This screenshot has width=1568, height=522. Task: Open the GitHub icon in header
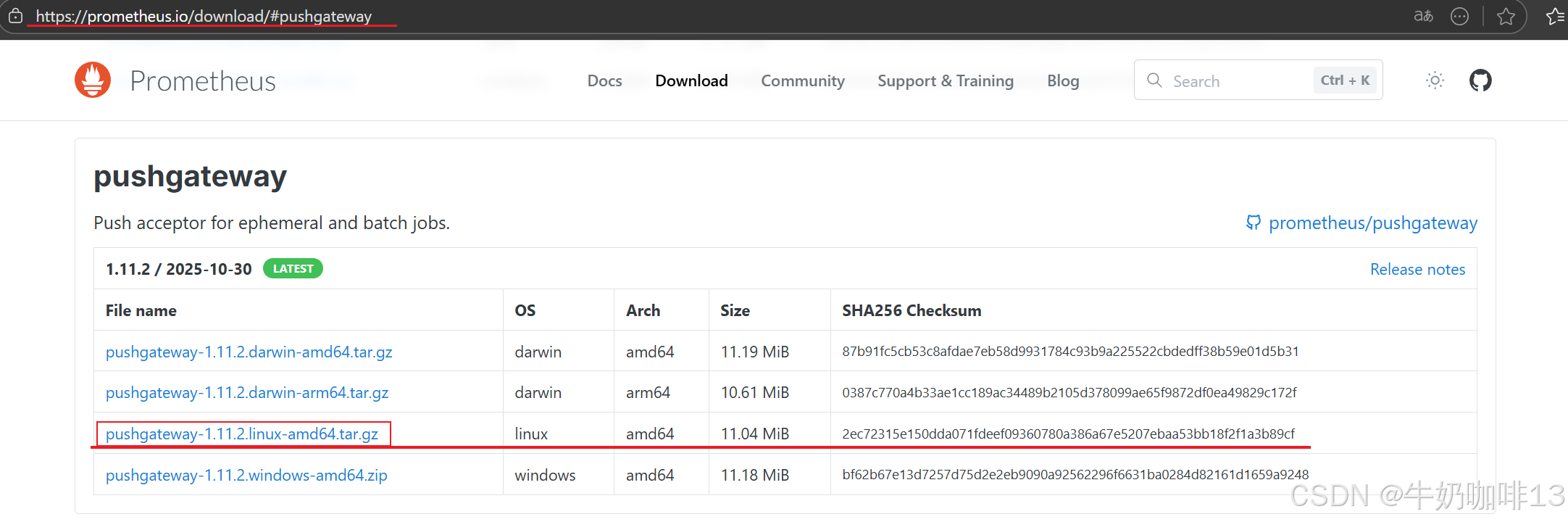tap(1480, 80)
